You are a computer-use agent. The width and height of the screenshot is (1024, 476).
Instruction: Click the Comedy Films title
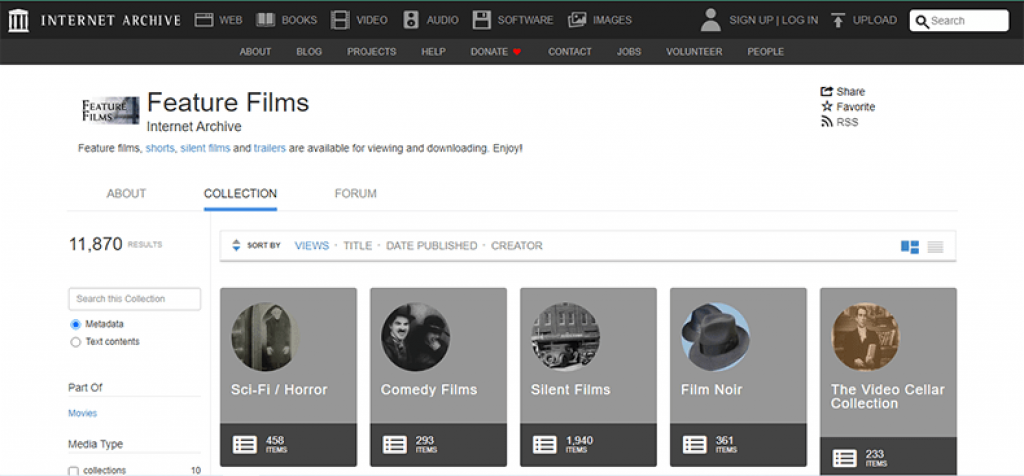[429, 390]
